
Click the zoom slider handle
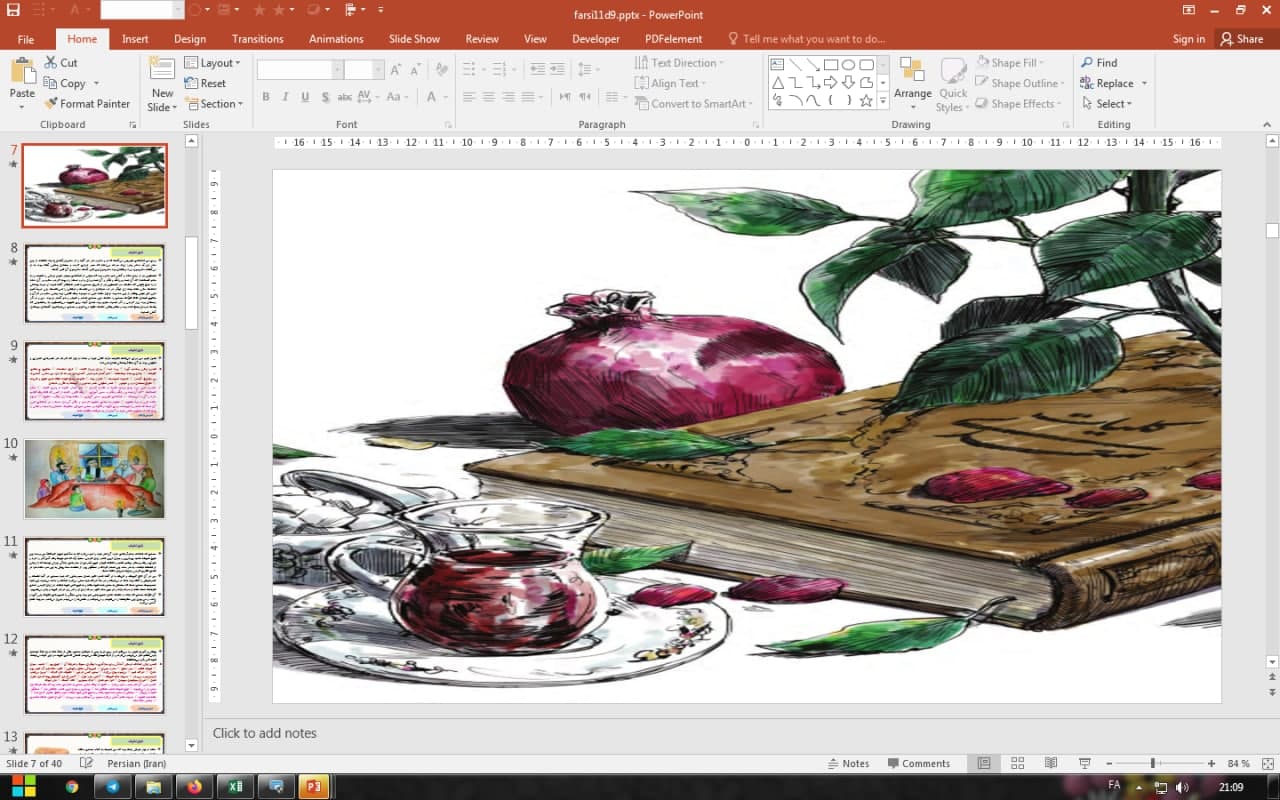(1153, 763)
